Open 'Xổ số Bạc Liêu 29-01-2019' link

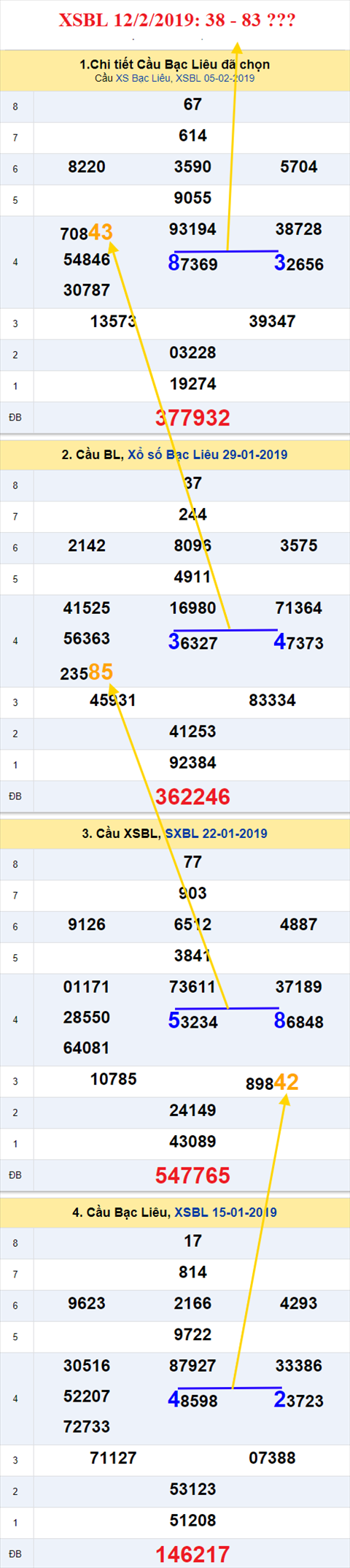tap(208, 455)
